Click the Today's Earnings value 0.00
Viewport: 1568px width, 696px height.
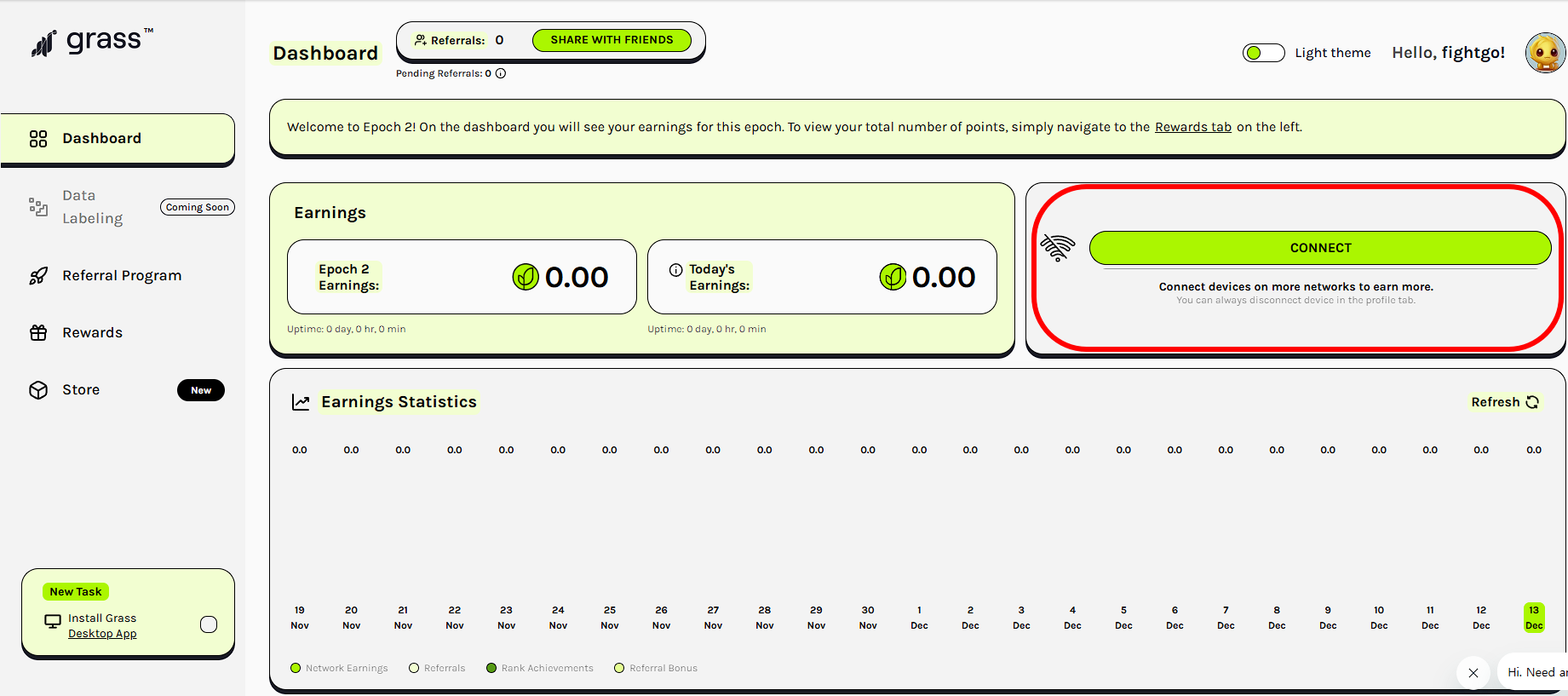pyautogui.click(x=944, y=277)
